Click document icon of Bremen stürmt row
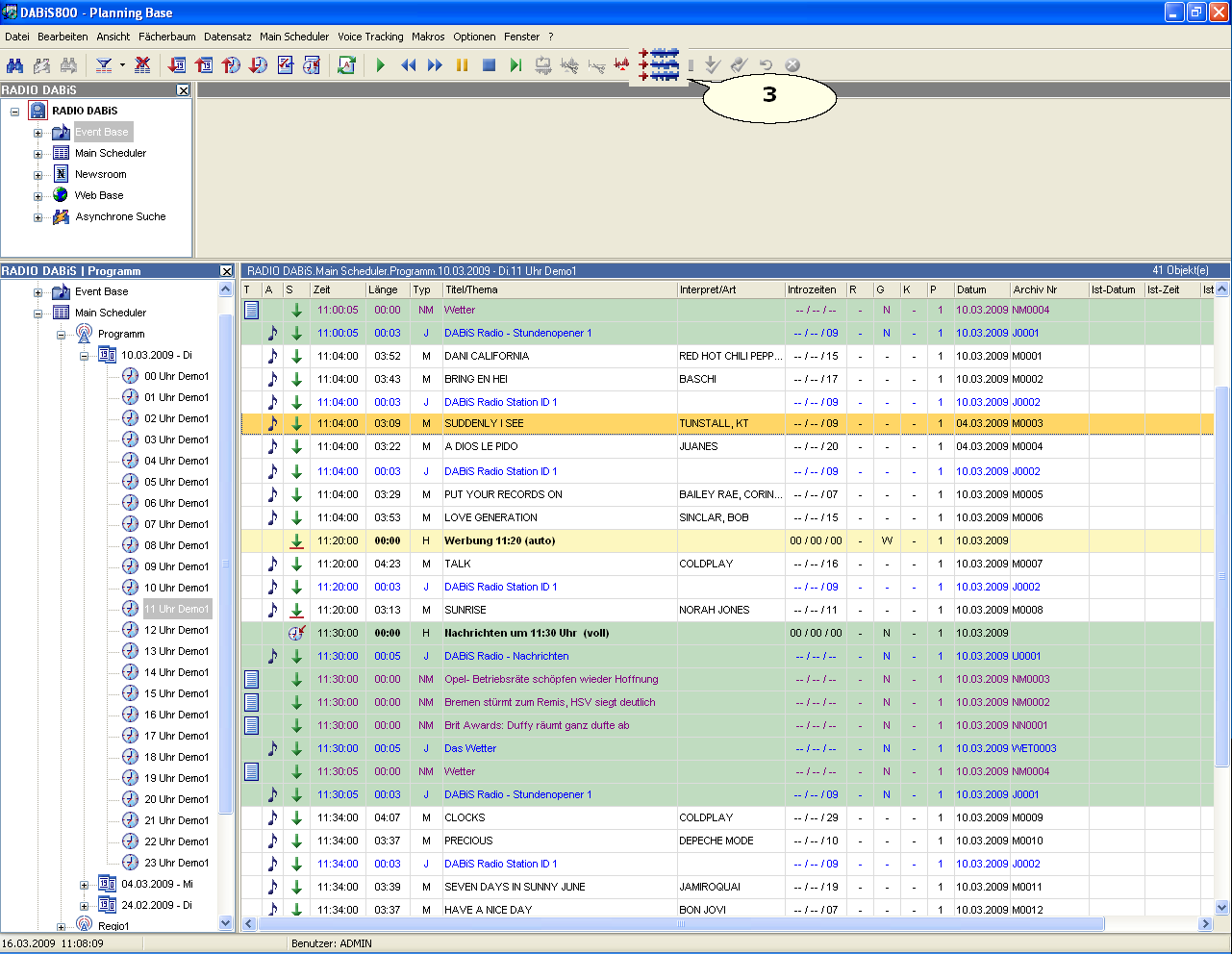The width and height of the screenshot is (1232, 954). click(251, 702)
